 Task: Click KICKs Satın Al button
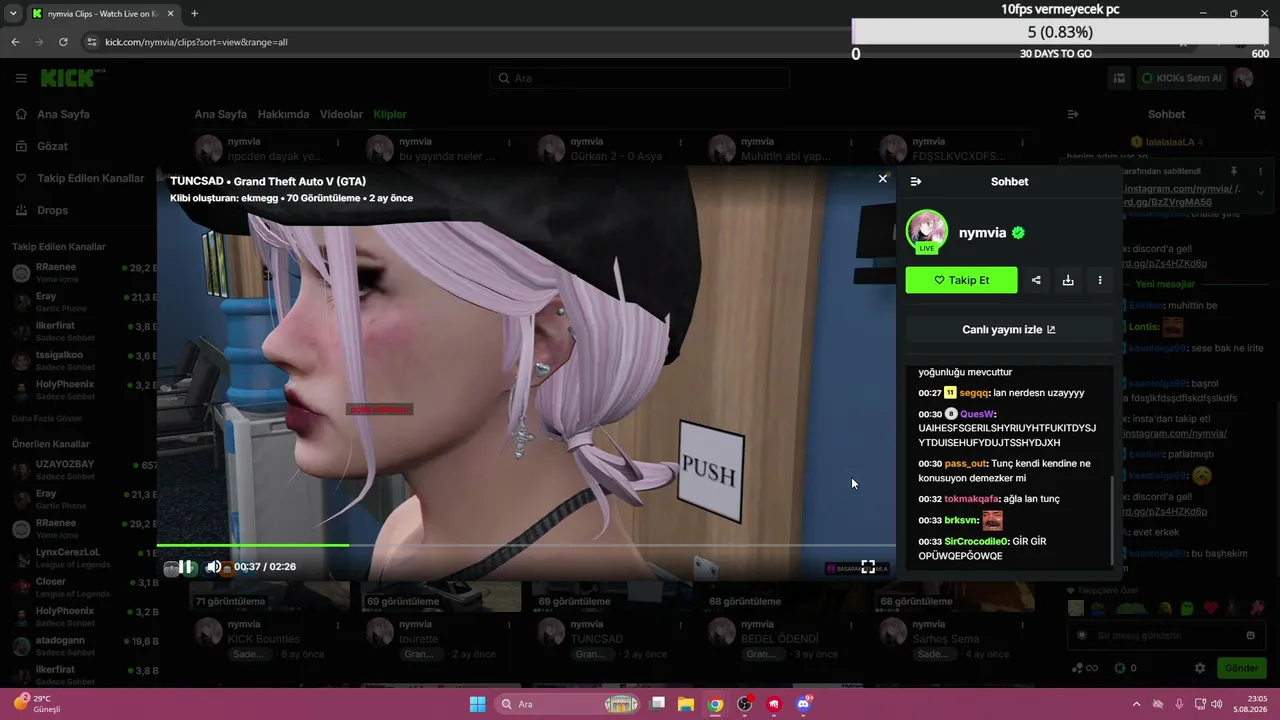[1181, 78]
